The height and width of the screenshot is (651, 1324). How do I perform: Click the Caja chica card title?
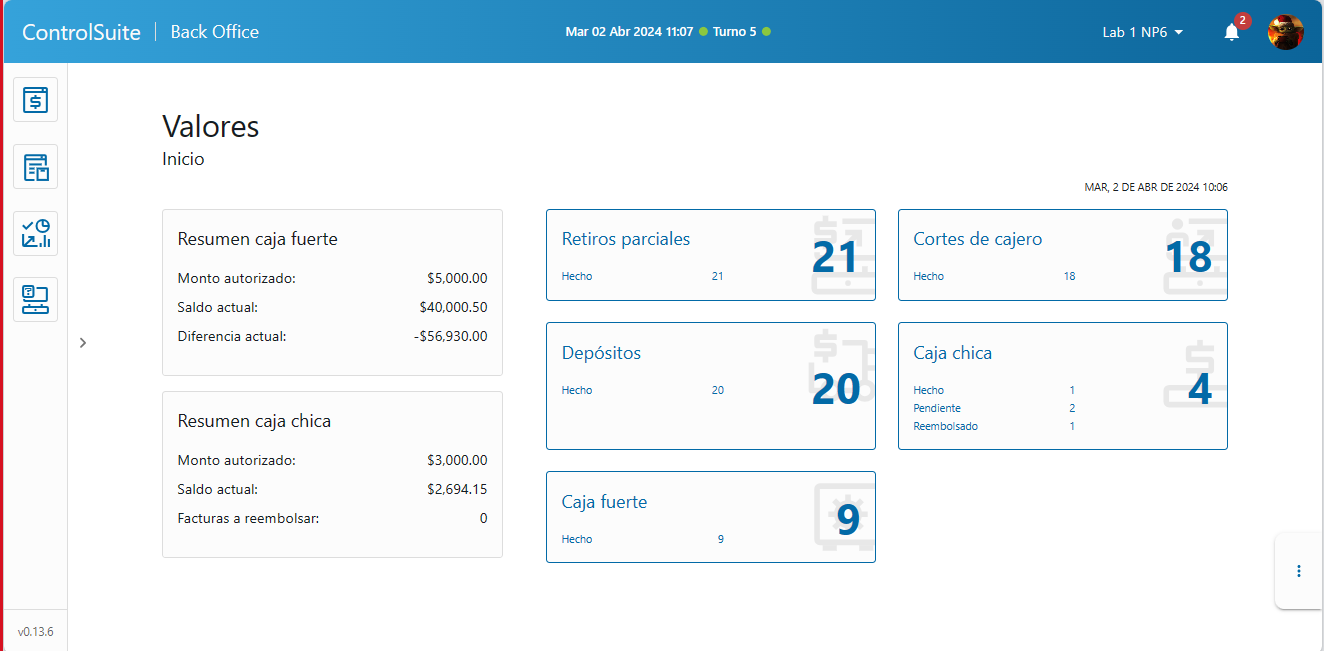point(952,353)
